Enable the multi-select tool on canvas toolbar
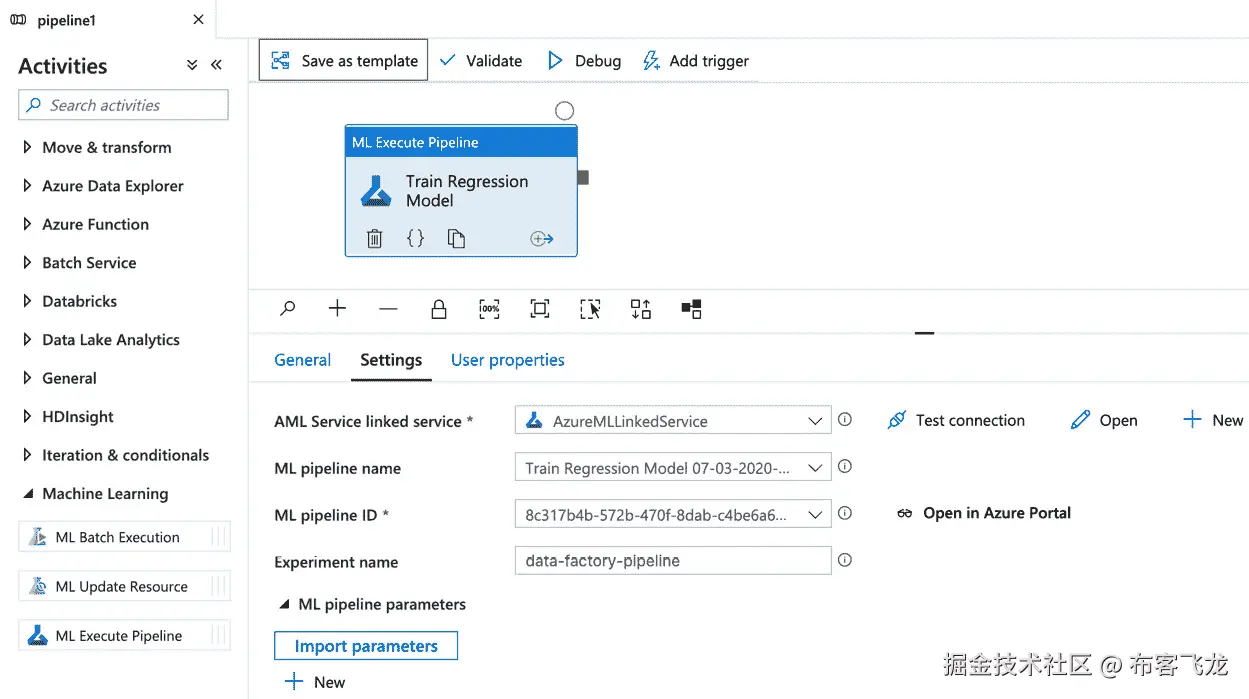 tap(590, 309)
